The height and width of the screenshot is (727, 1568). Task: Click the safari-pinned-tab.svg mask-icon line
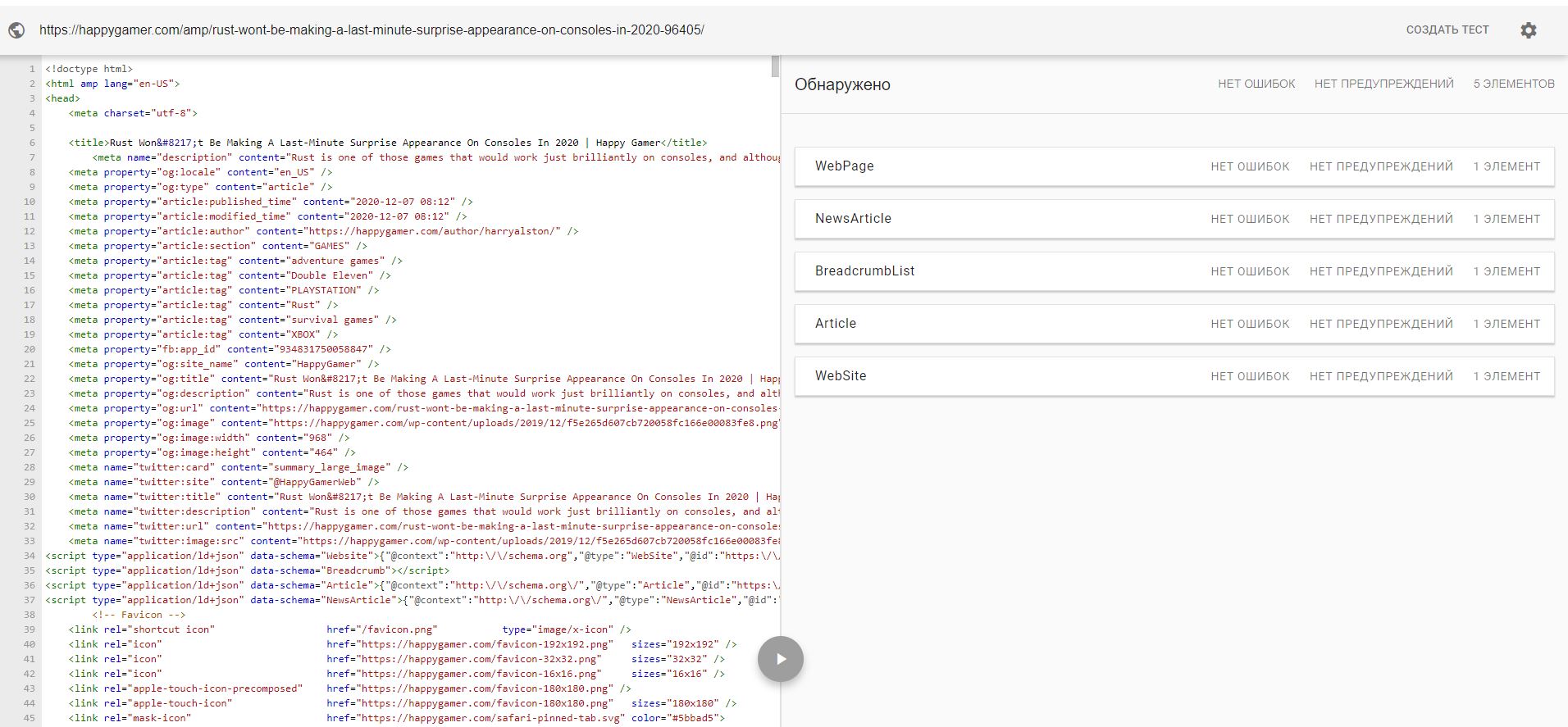point(397,718)
